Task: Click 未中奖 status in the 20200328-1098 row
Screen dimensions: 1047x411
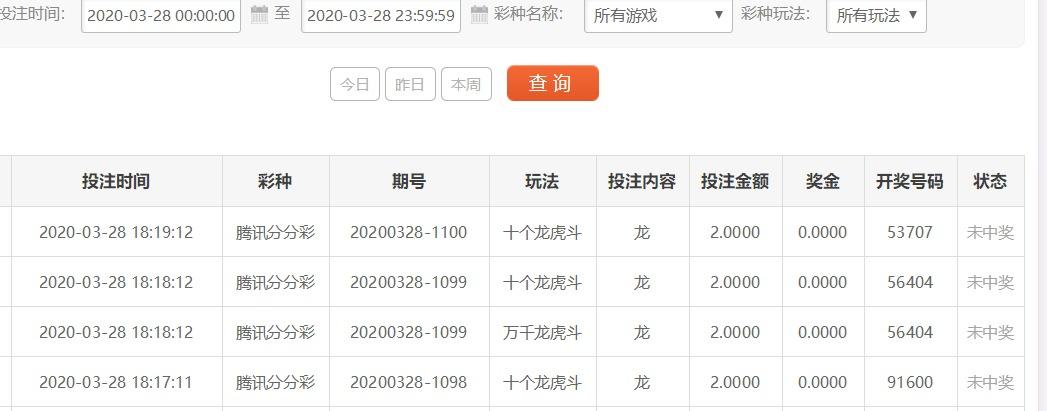Action: (990, 382)
